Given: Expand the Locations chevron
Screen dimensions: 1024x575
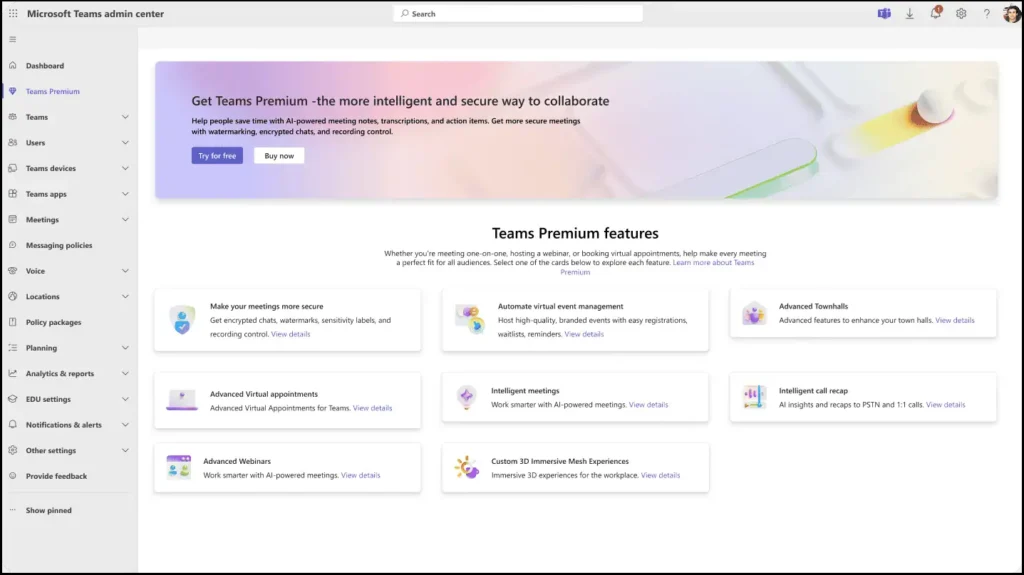Looking at the screenshot, I should tap(125, 297).
